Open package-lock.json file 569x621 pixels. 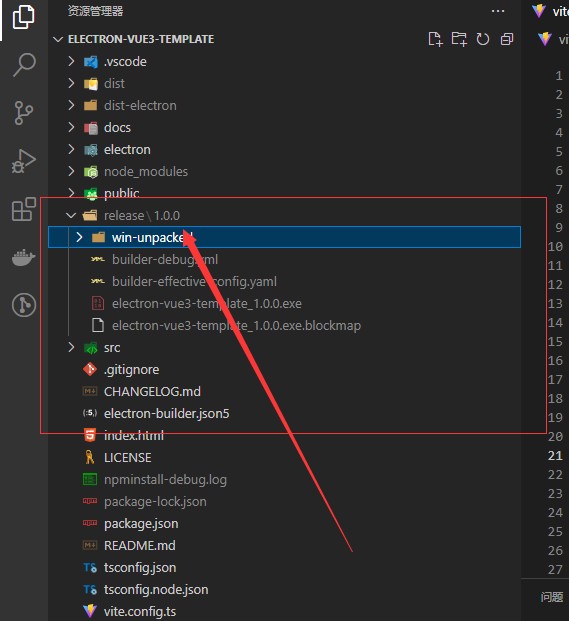click(x=155, y=501)
